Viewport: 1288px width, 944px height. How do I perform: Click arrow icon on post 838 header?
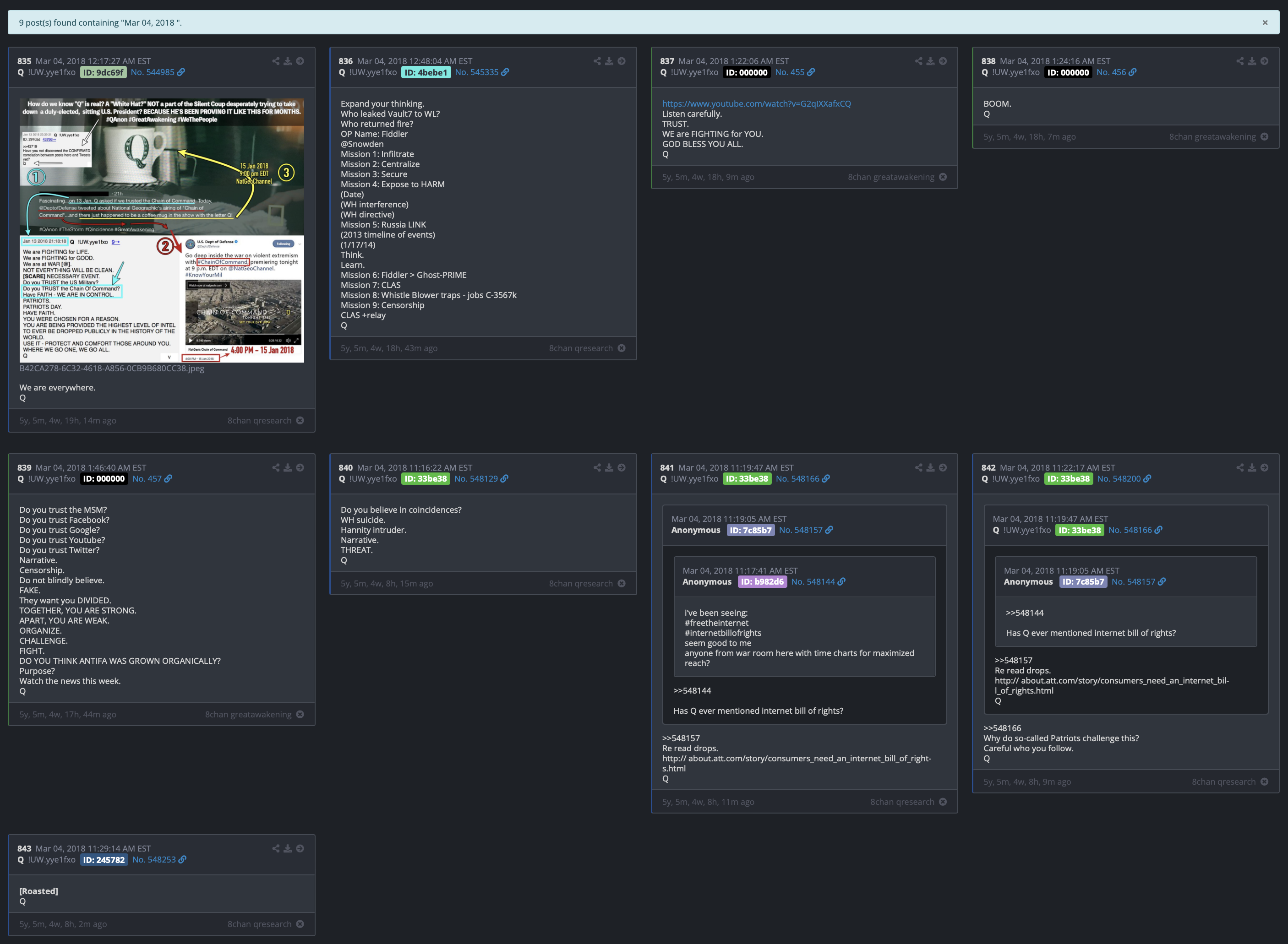[1264, 61]
